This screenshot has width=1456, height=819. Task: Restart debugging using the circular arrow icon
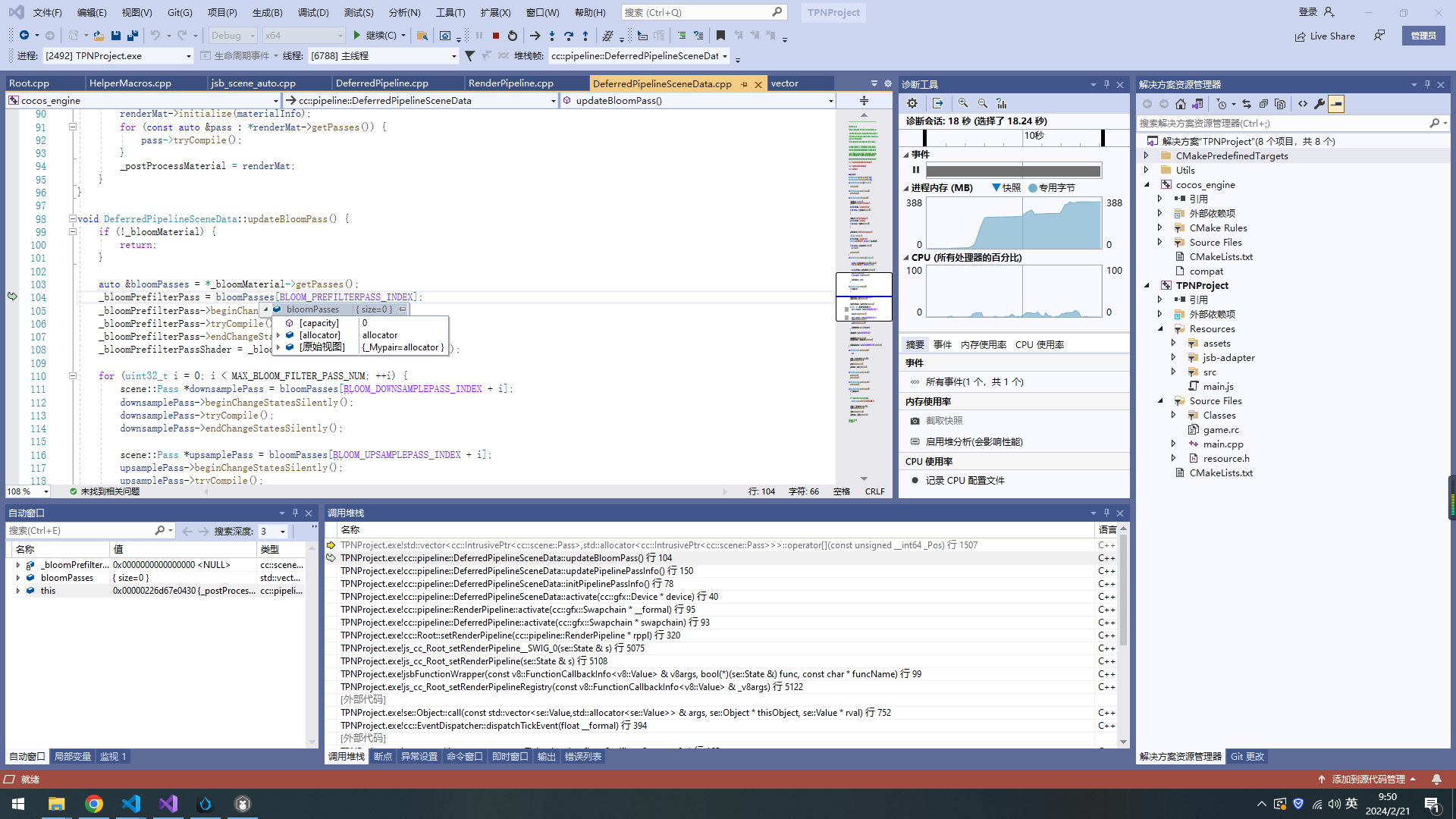pos(513,36)
